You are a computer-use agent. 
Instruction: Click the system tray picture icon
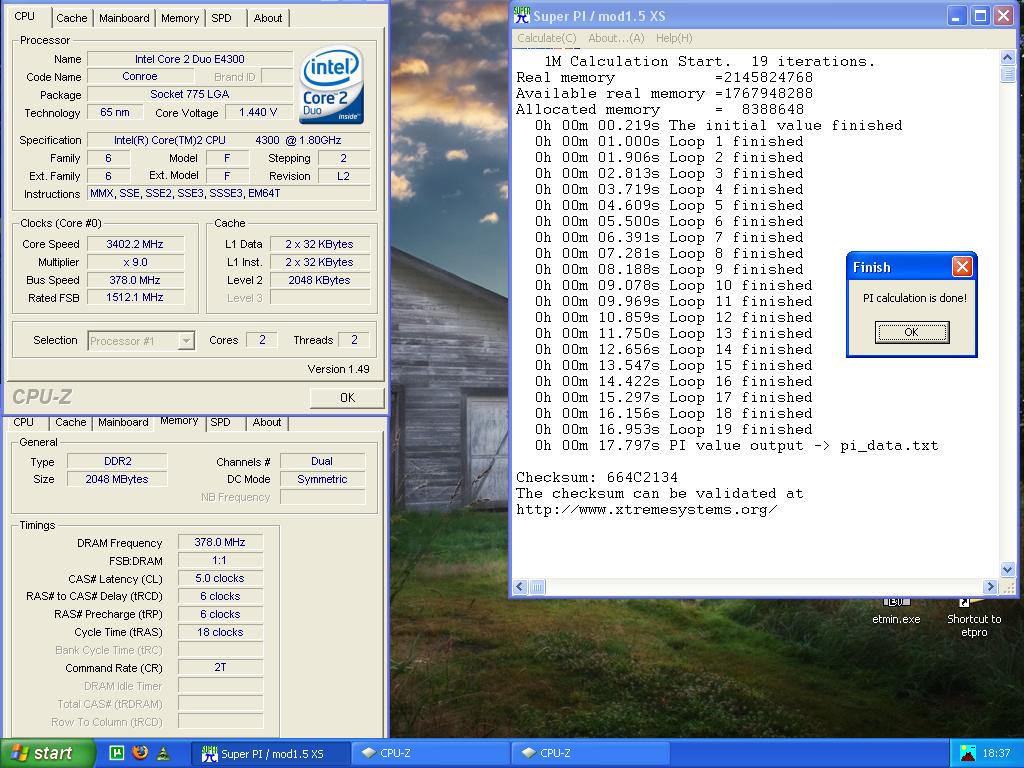click(x=967, y=754)
